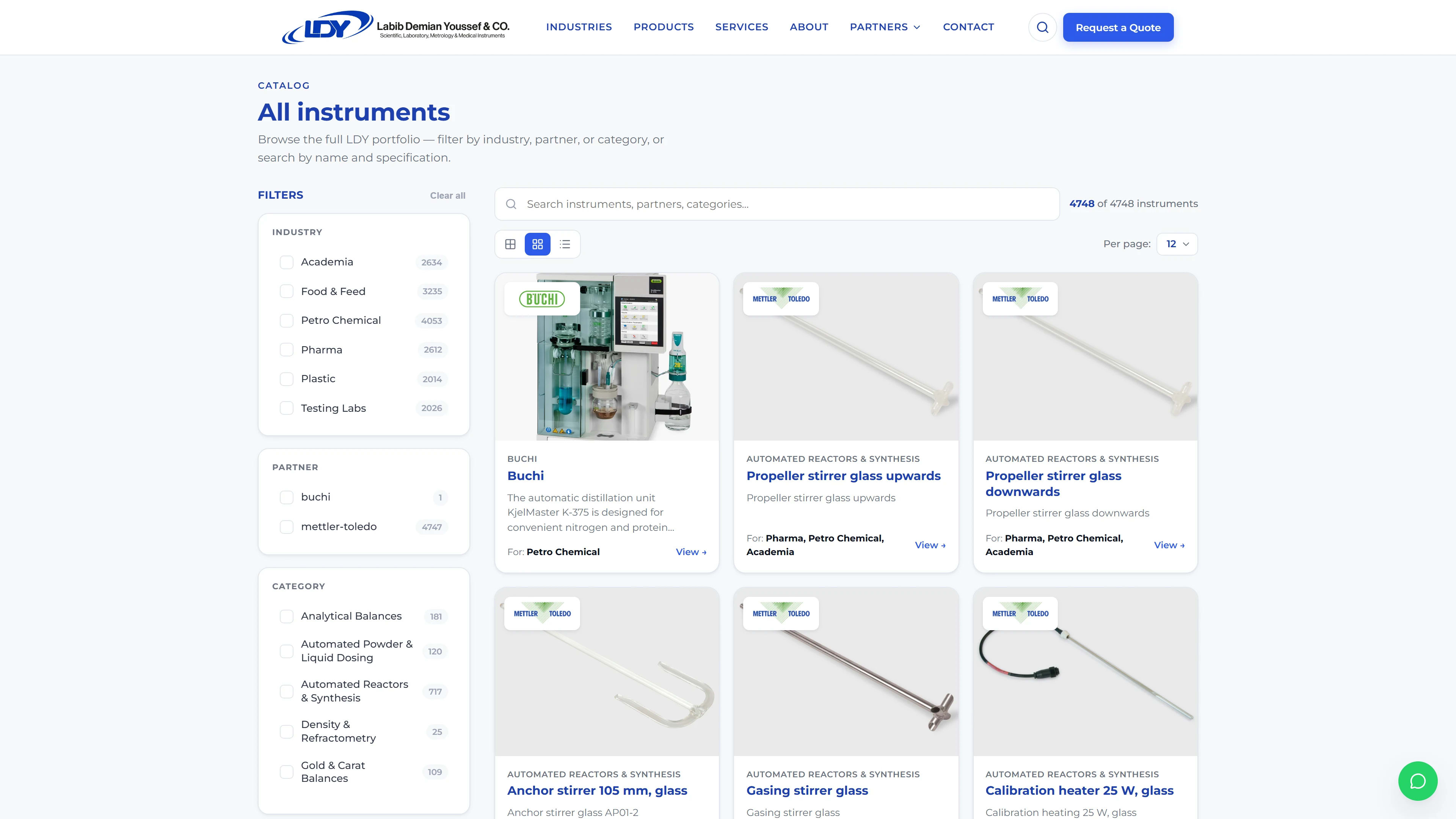
Task: Open the Per page dropdown
Action: 1177,244
